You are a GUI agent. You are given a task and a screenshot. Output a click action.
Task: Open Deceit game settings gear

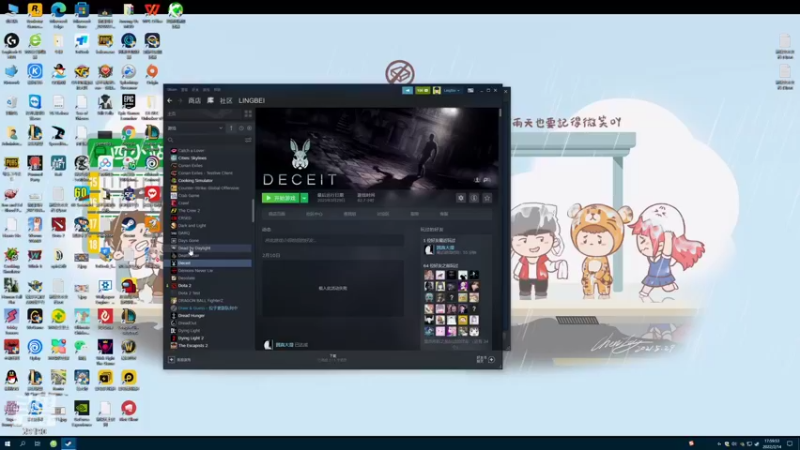tap(461, 198)
